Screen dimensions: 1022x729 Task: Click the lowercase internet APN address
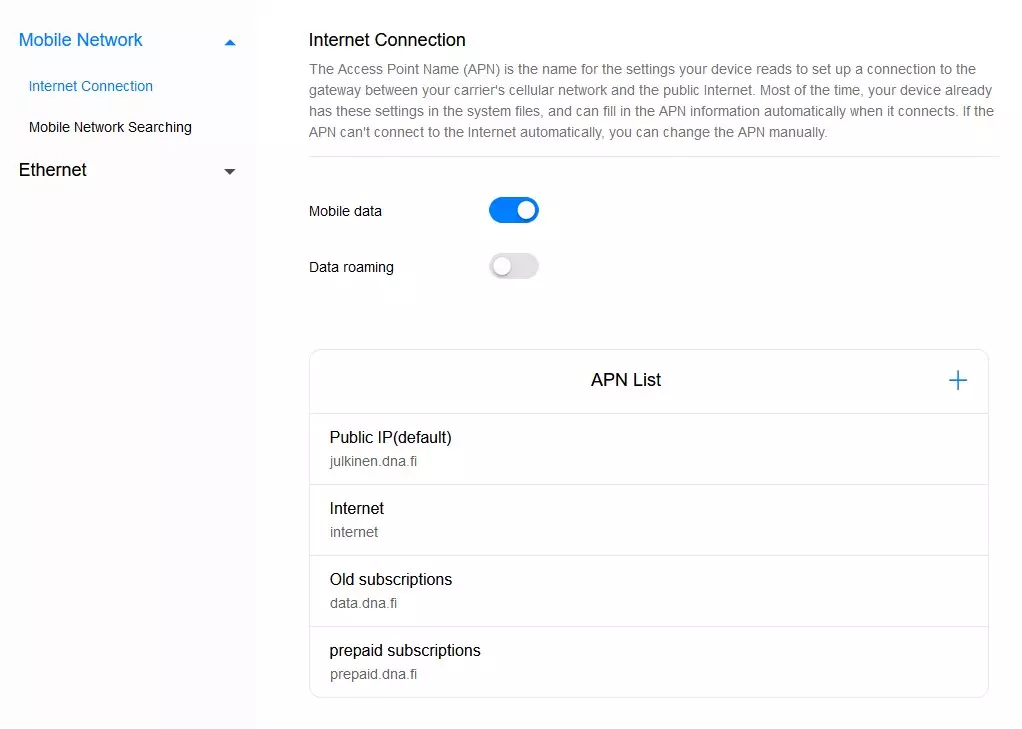[x=354, y=532]
